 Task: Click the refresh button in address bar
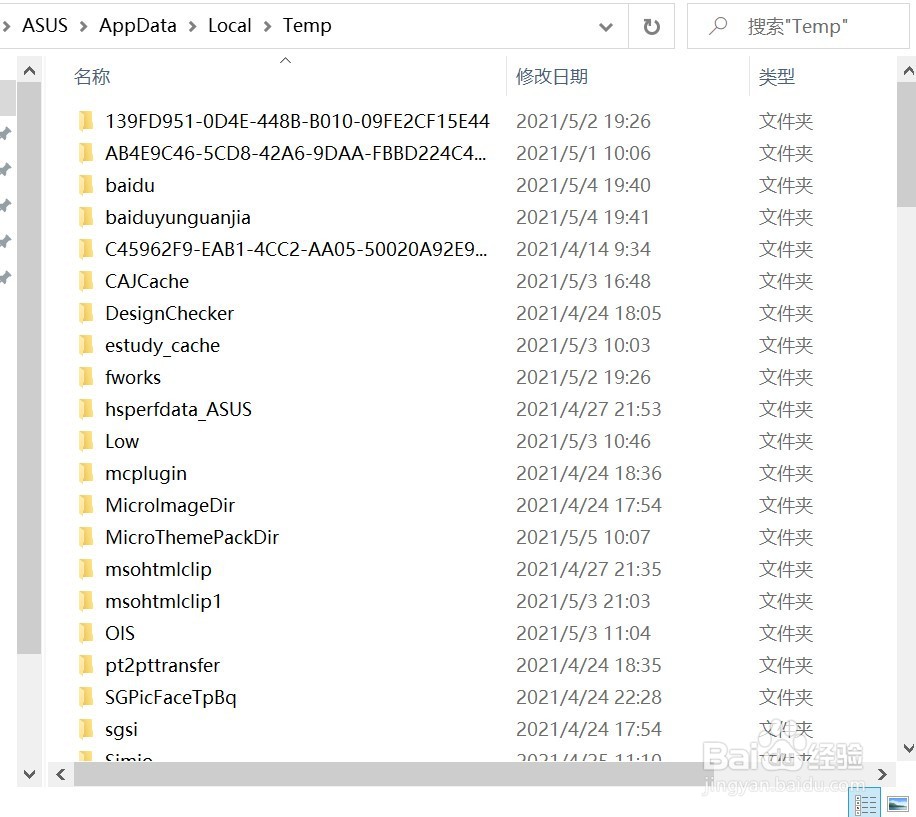651,26
